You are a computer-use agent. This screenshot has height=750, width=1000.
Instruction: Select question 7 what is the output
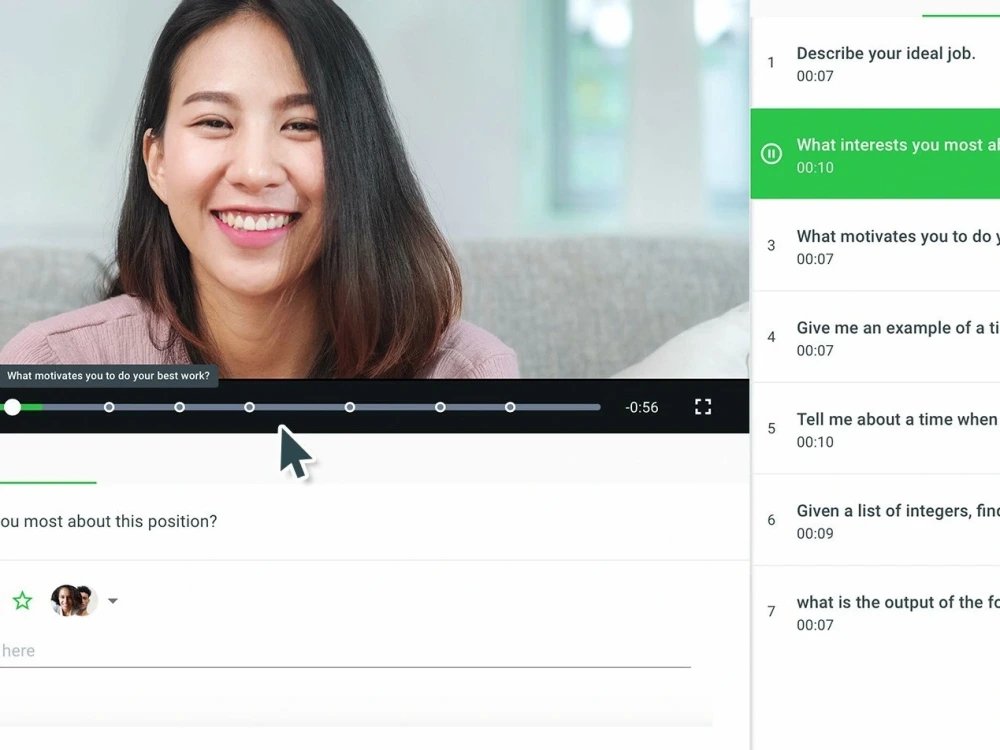pyautogui.click(x=875, y=612)
